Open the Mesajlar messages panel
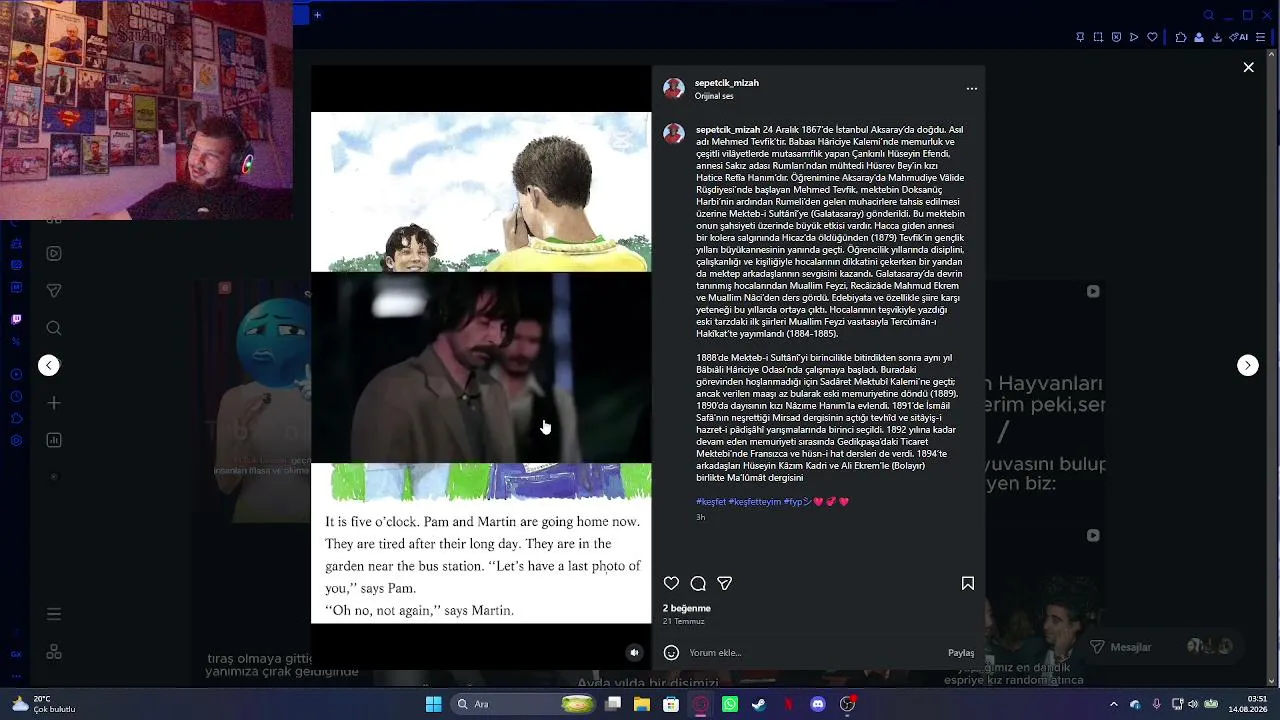Viewport: 1280px width, 720px height. coord(1163,647)
